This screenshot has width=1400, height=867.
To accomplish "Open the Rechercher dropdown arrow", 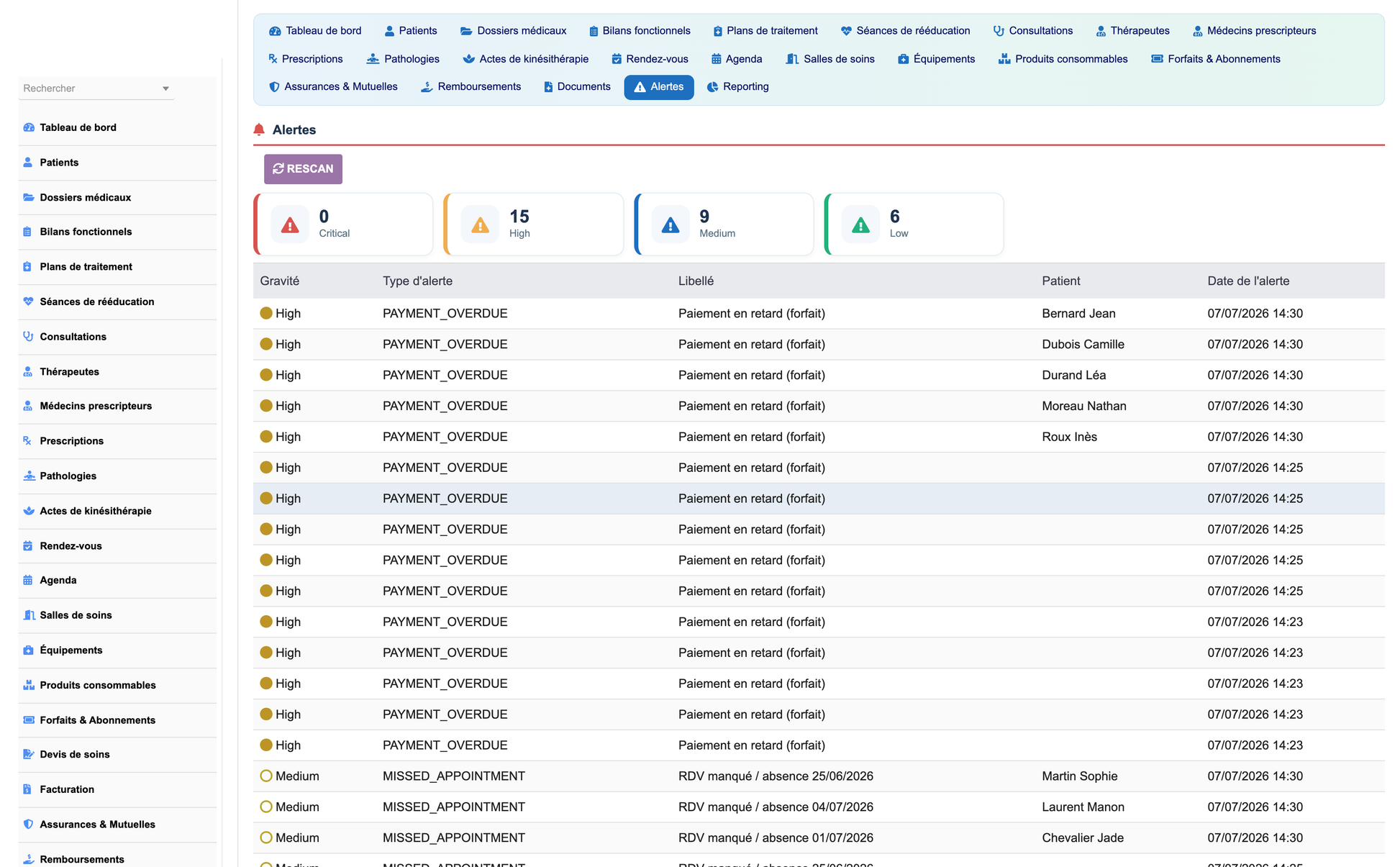I will (x=165, y=88).
